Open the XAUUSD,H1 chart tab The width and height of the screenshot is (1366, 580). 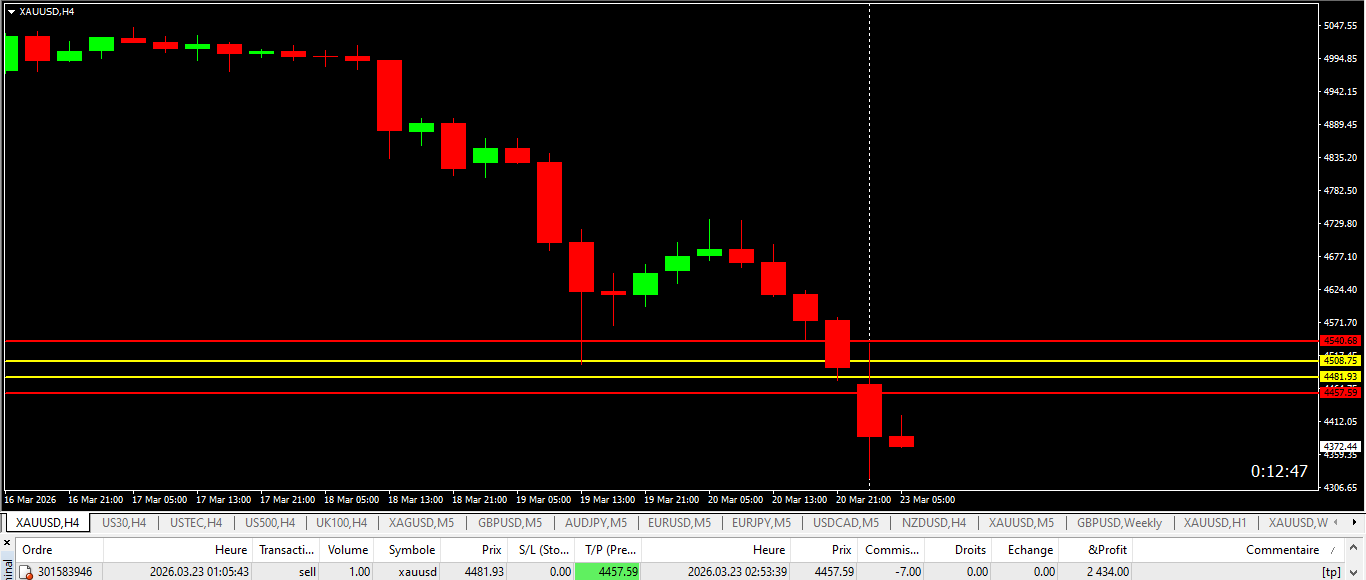point(1214,523)
